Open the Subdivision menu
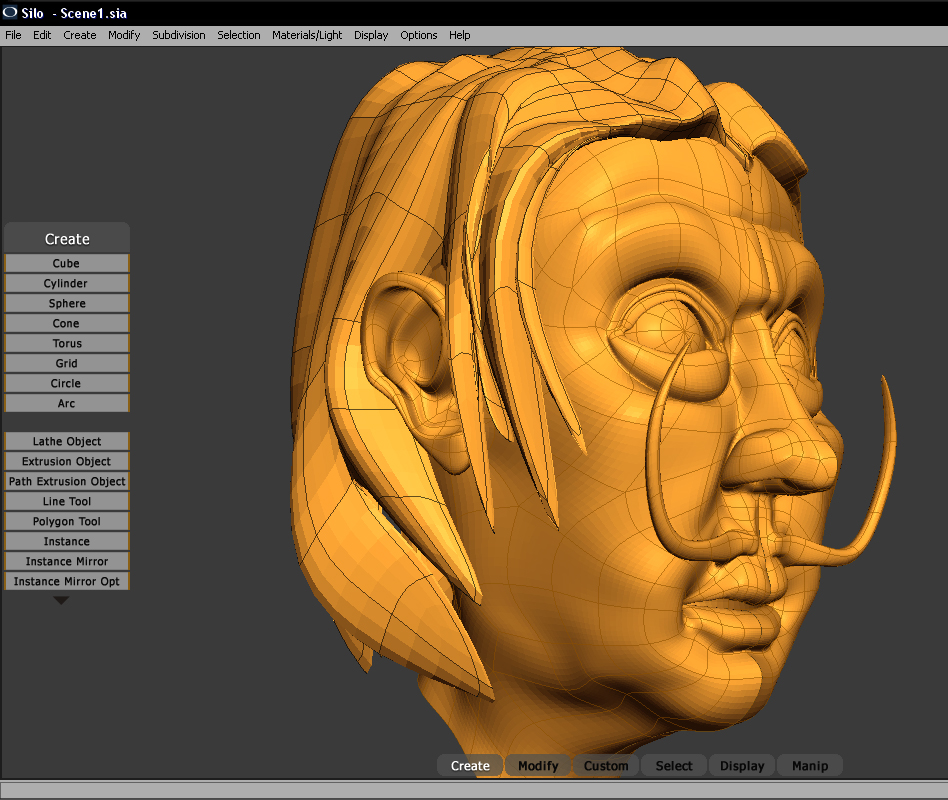948x800 pixels. 178,35
